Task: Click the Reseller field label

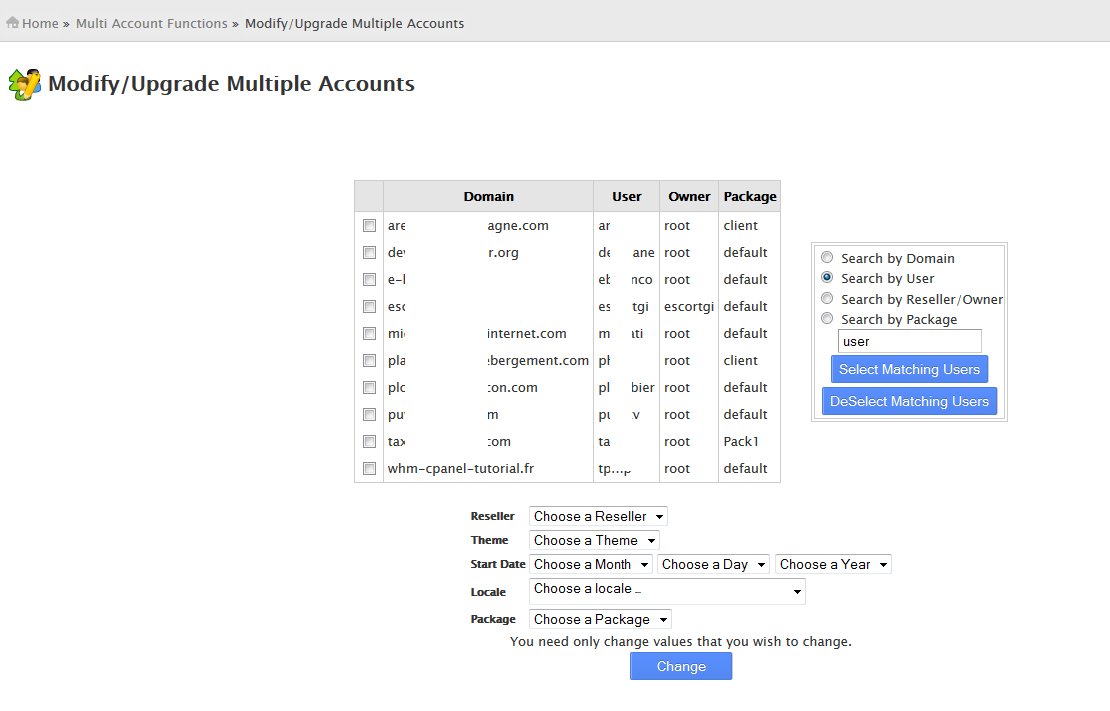Action: tap(493, 516)
